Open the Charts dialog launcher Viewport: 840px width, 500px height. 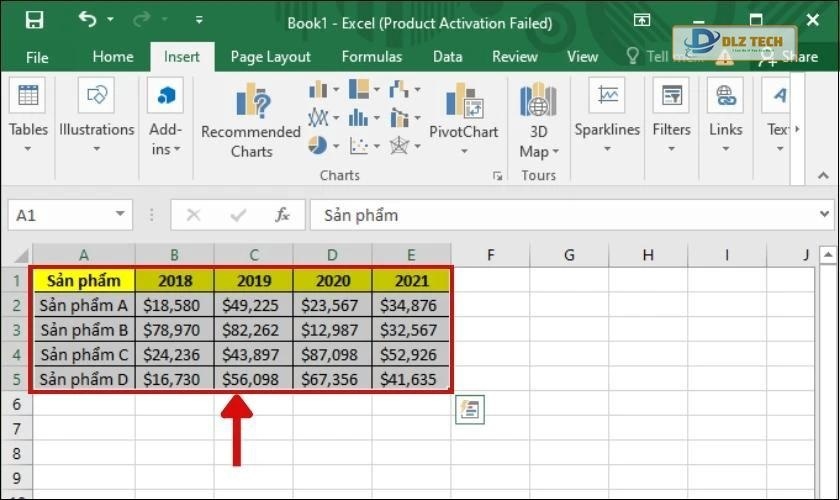coord(497,176)
